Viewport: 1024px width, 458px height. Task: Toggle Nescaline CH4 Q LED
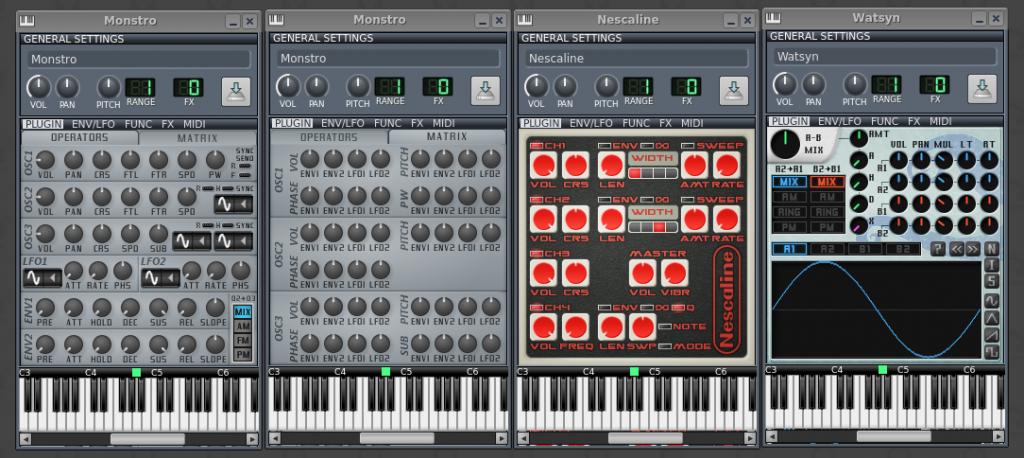678,307
